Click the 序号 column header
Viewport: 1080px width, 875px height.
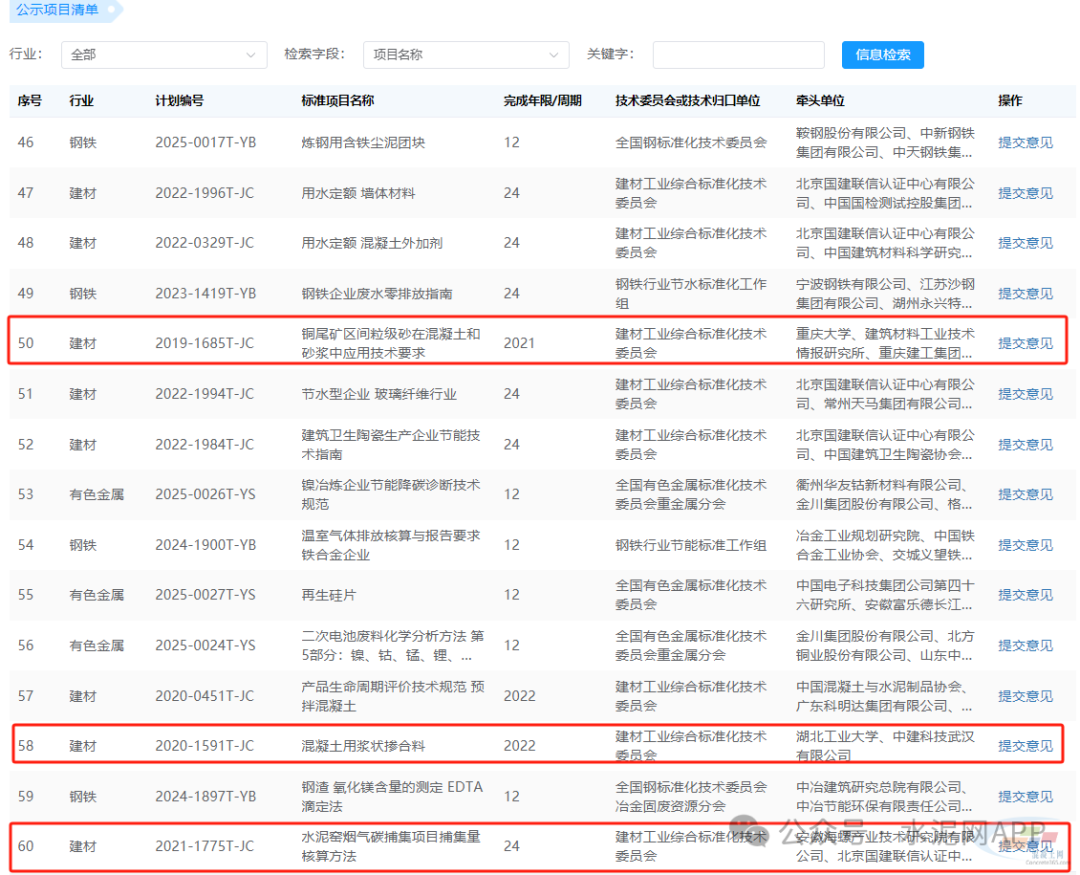coord(30,101)
